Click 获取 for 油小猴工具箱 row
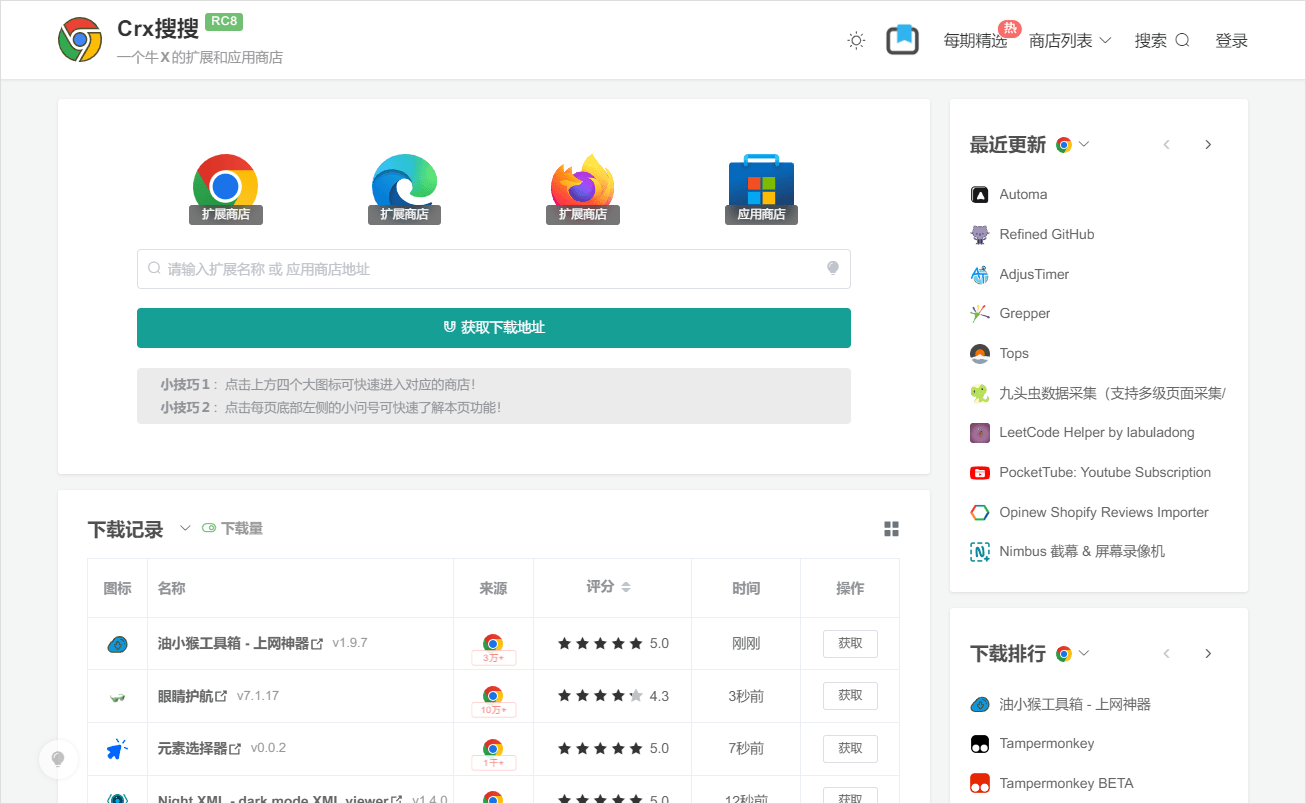The width and height of the screenshot is (1306, 804). pos(850,643)
